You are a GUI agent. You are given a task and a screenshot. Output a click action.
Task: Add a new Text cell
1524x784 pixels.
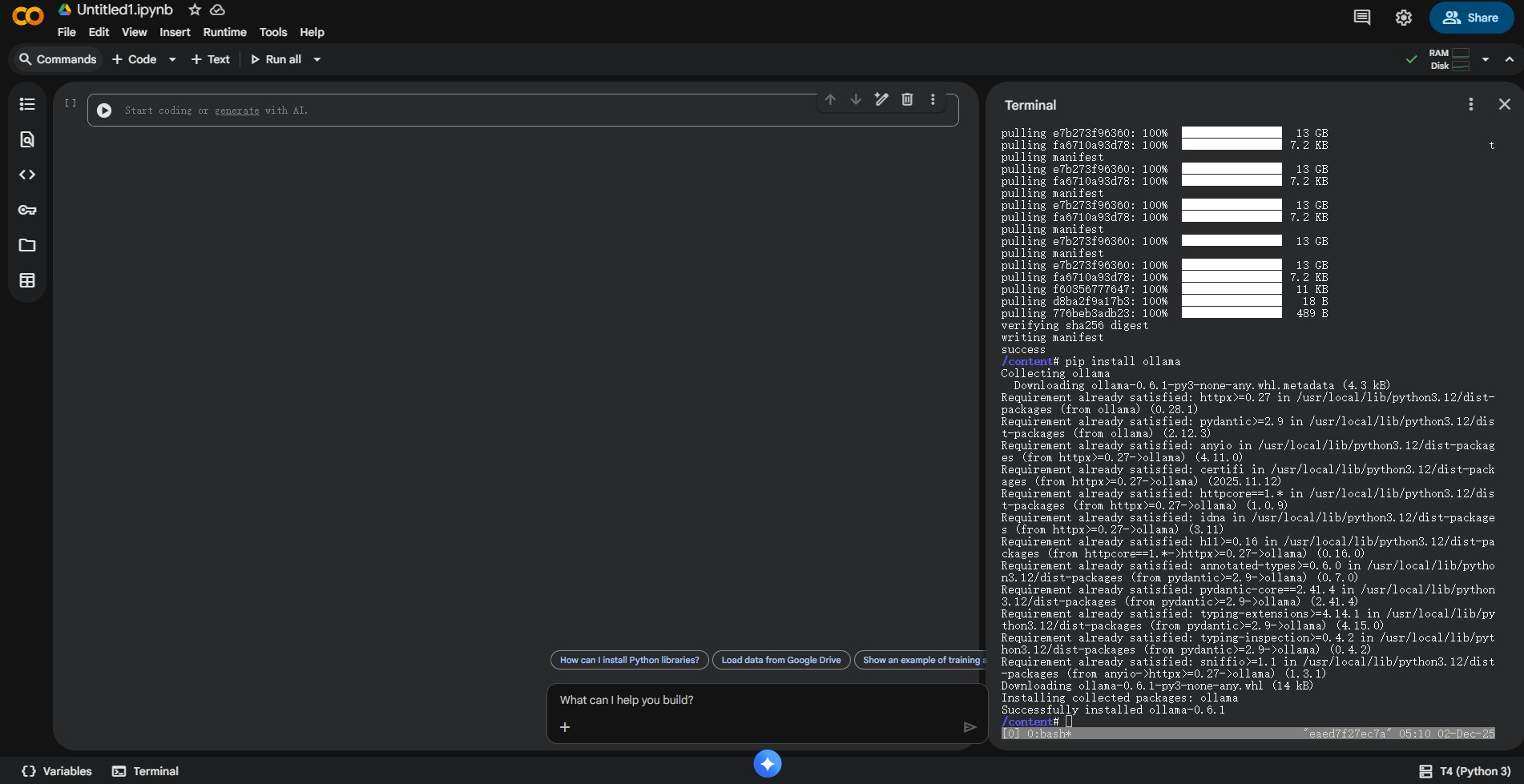tap(210, 59)
